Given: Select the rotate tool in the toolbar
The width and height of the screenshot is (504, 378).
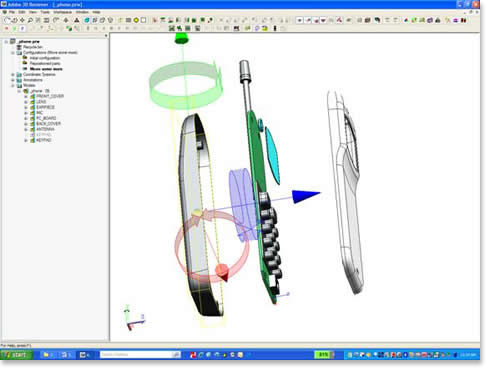Looking at the screenshot, I should click(x=6, y=20).
